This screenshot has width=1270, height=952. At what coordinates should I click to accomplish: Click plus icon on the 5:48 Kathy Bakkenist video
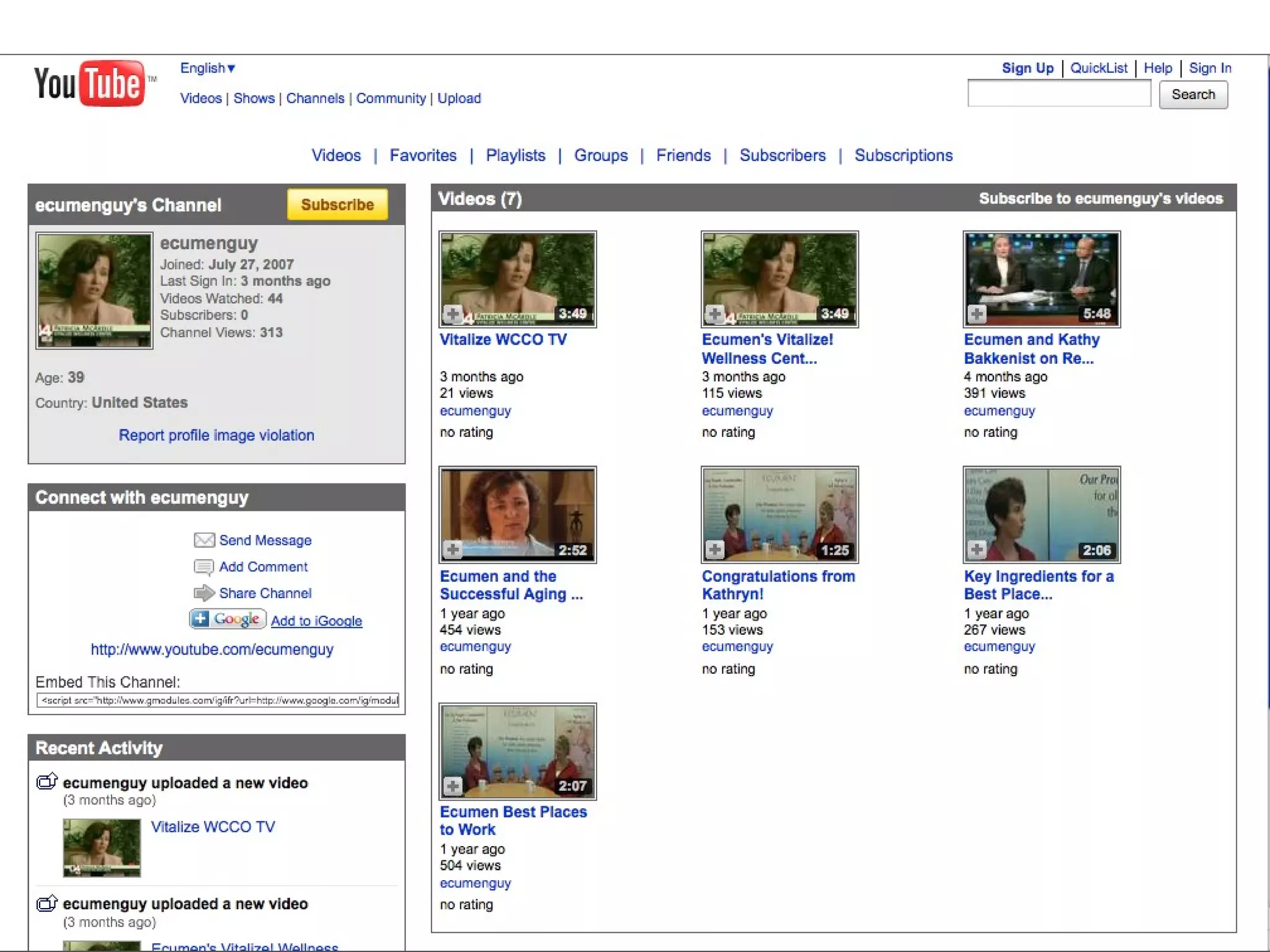click(977, 314)
